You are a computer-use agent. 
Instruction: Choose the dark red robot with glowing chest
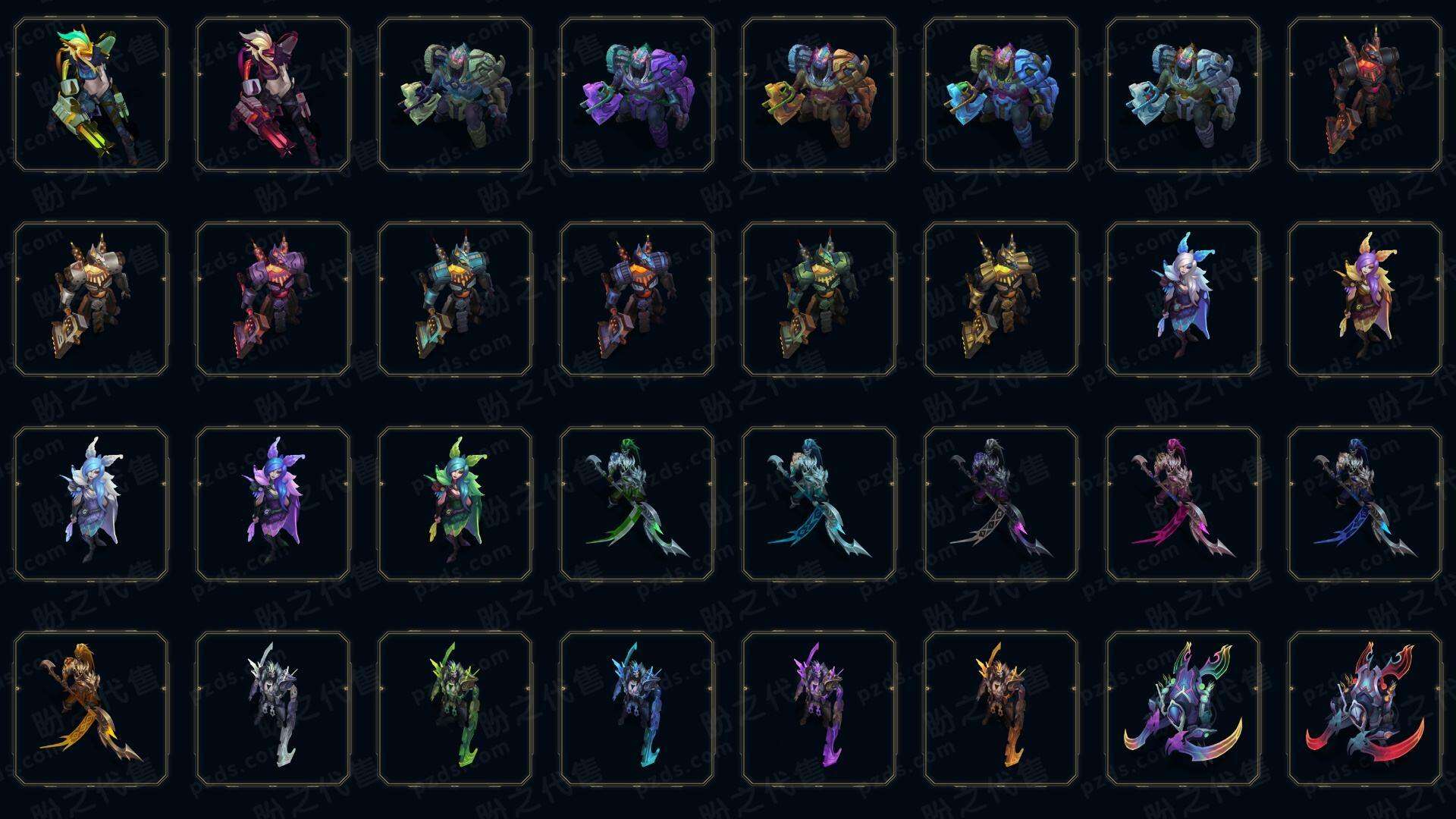1365,94
